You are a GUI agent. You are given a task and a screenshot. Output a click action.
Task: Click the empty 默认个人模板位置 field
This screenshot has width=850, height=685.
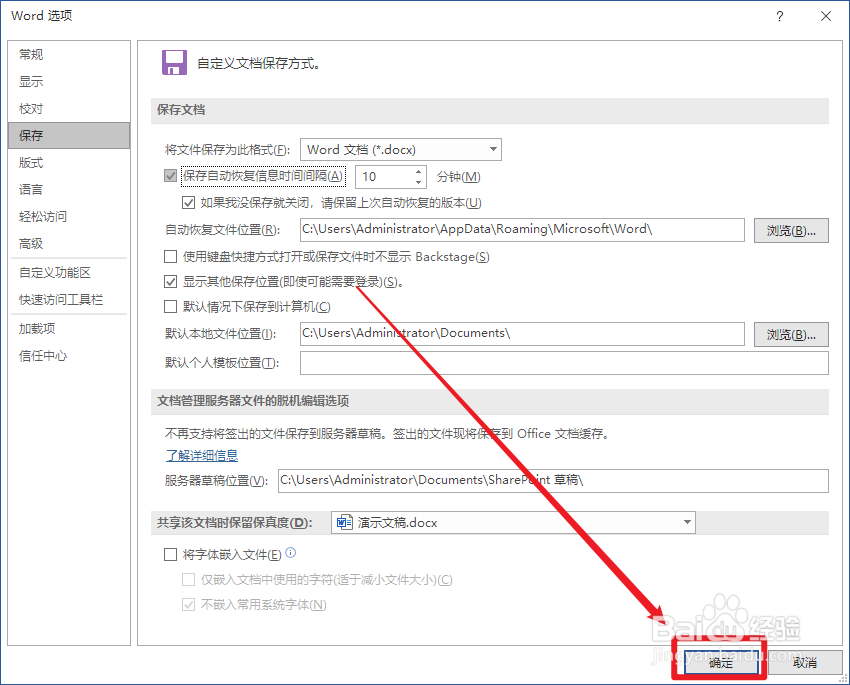pos(564,363)
